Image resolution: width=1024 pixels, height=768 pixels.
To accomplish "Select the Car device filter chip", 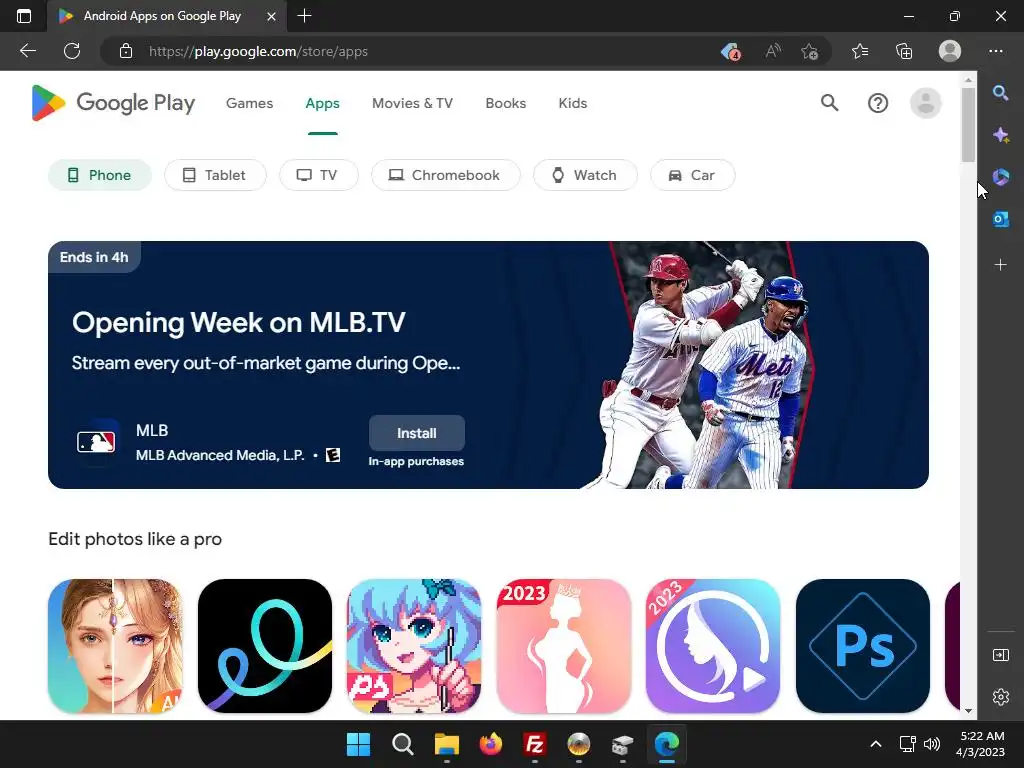I will click(692, 175).
